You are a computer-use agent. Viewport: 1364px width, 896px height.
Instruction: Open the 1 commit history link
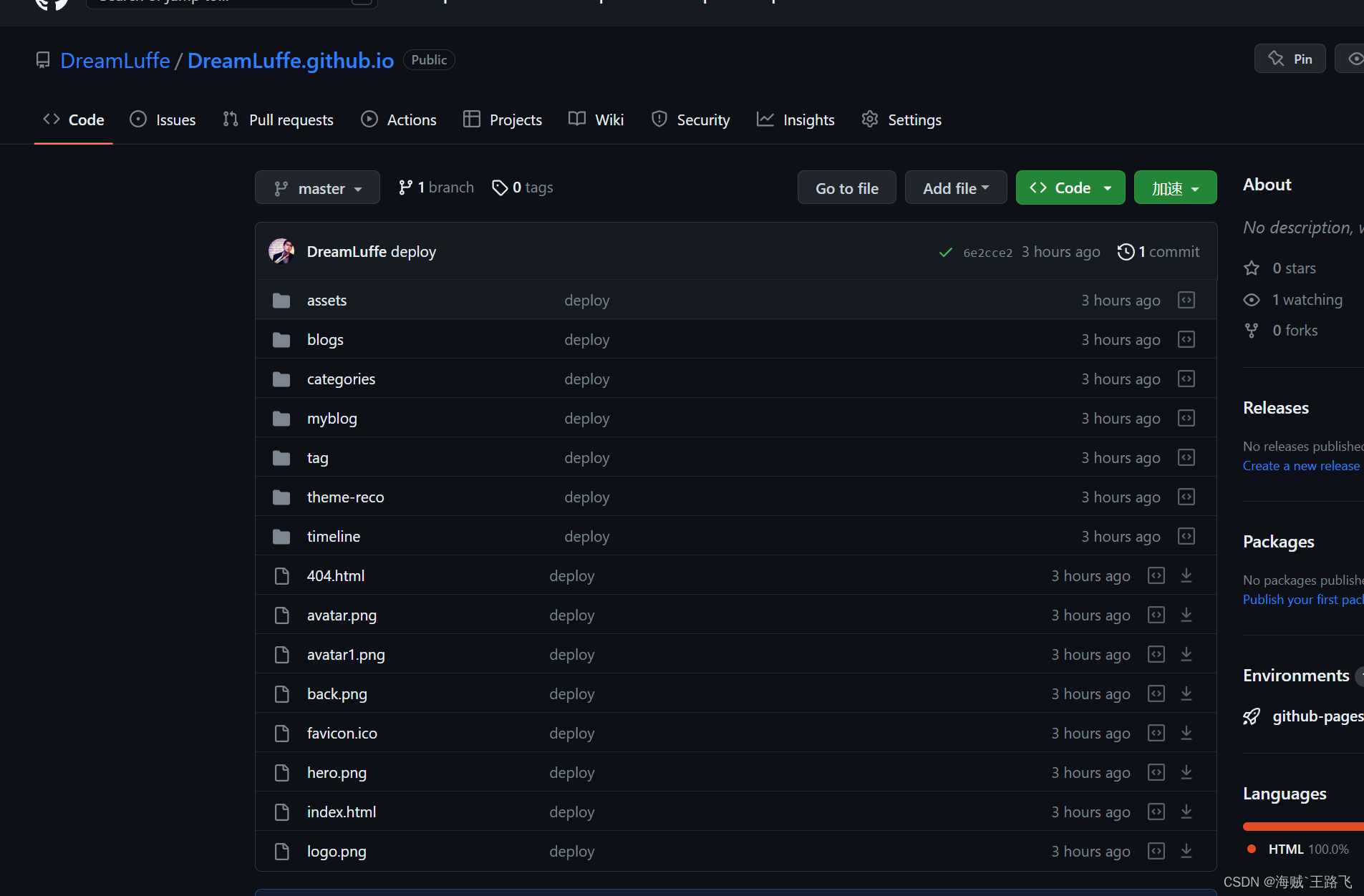(1159, 252)
